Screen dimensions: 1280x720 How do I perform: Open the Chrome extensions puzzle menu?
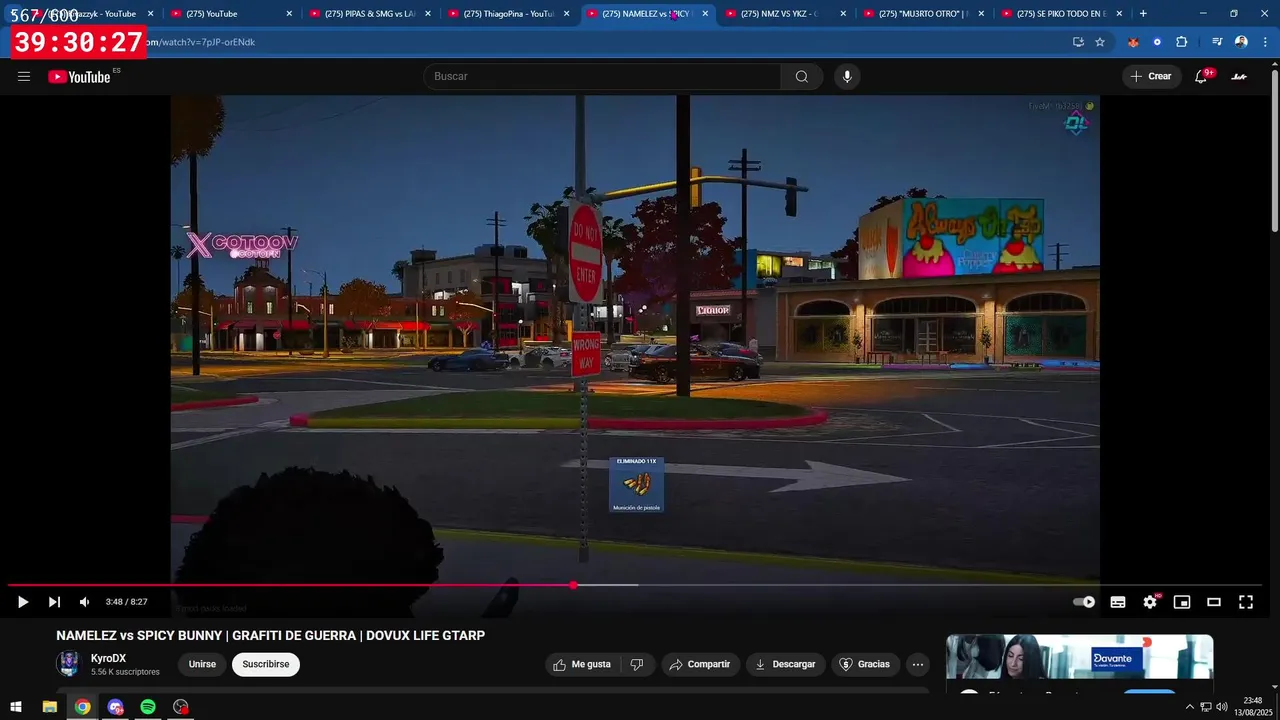pyautogui.click(x=1181, y=42)
